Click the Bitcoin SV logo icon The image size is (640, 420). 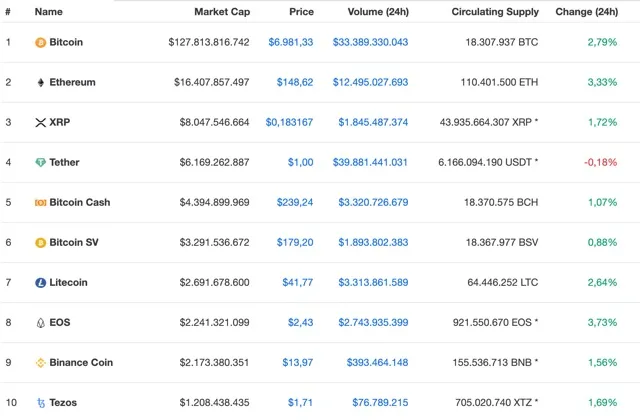pos(40,243)
